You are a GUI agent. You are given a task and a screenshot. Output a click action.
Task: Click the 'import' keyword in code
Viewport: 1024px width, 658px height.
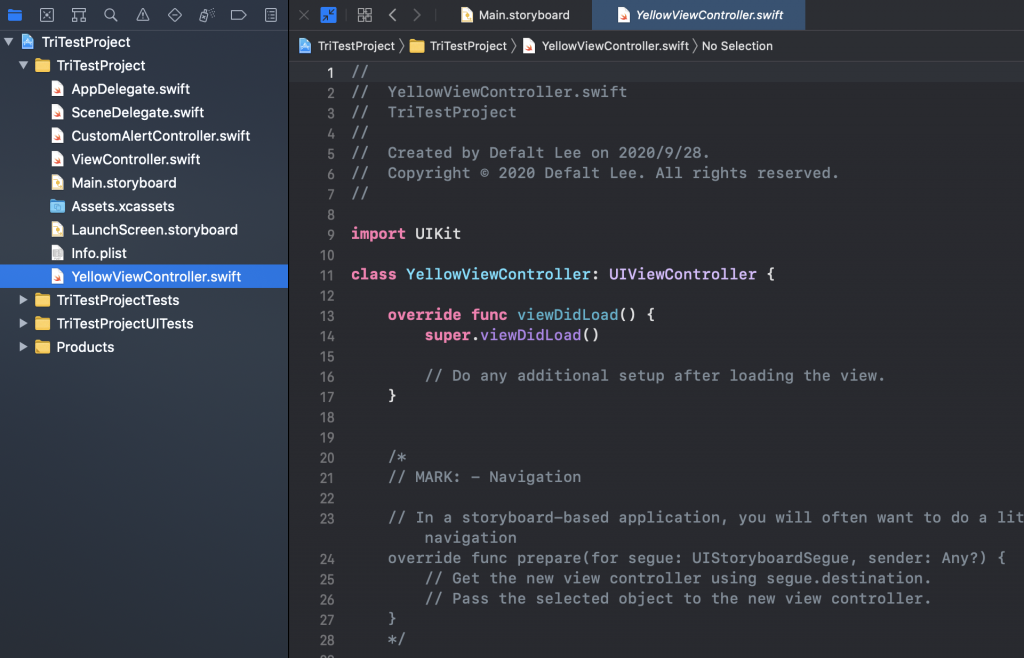pos(378,234)
